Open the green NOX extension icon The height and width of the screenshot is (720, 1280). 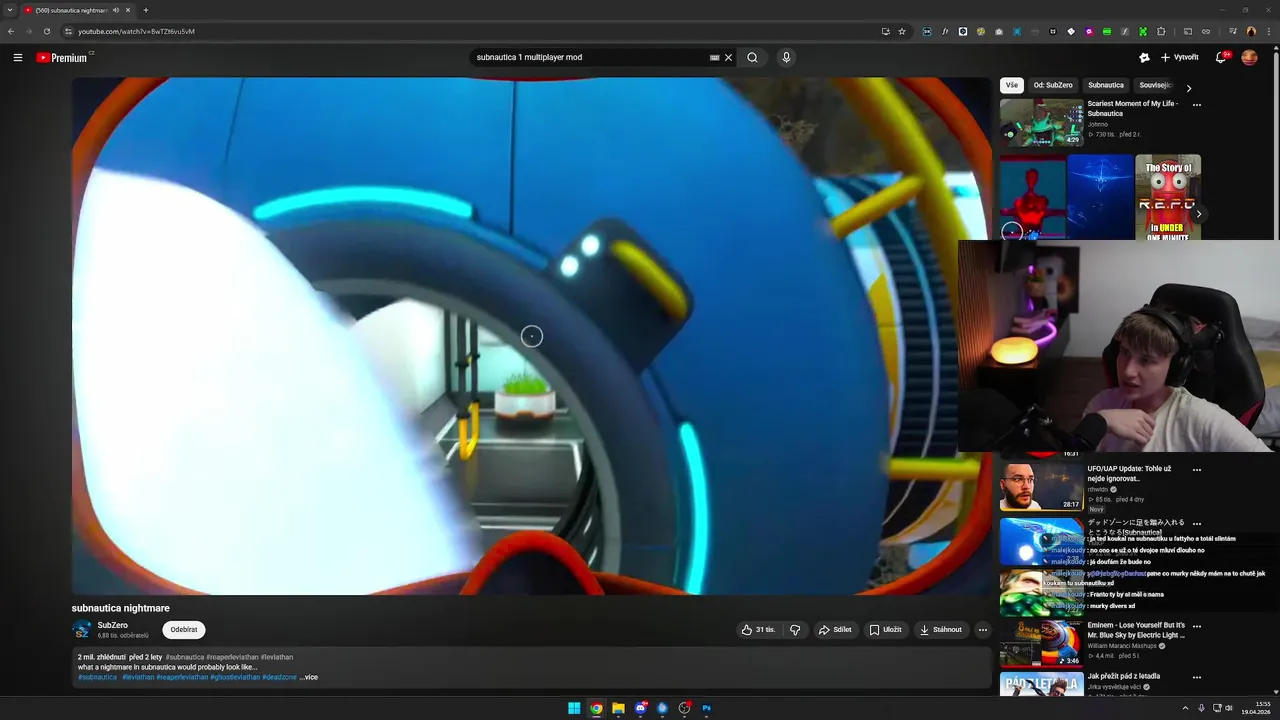pyautogui.click(x=1107, y=31)
